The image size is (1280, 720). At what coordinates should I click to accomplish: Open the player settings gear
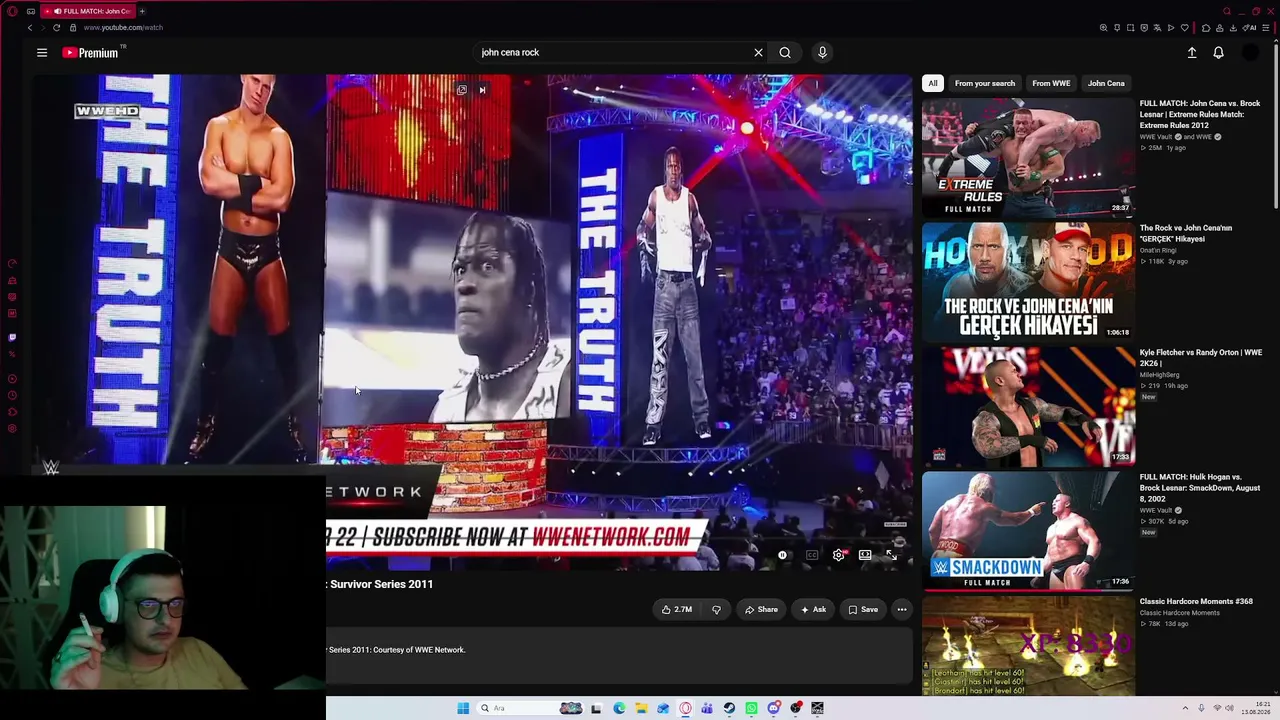(838, 555)
